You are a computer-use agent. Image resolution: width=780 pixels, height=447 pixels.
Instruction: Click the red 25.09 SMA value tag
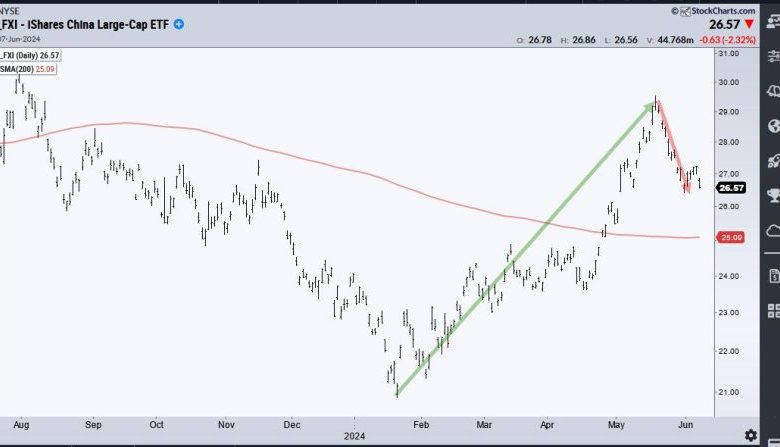click(x=731, y=238)
